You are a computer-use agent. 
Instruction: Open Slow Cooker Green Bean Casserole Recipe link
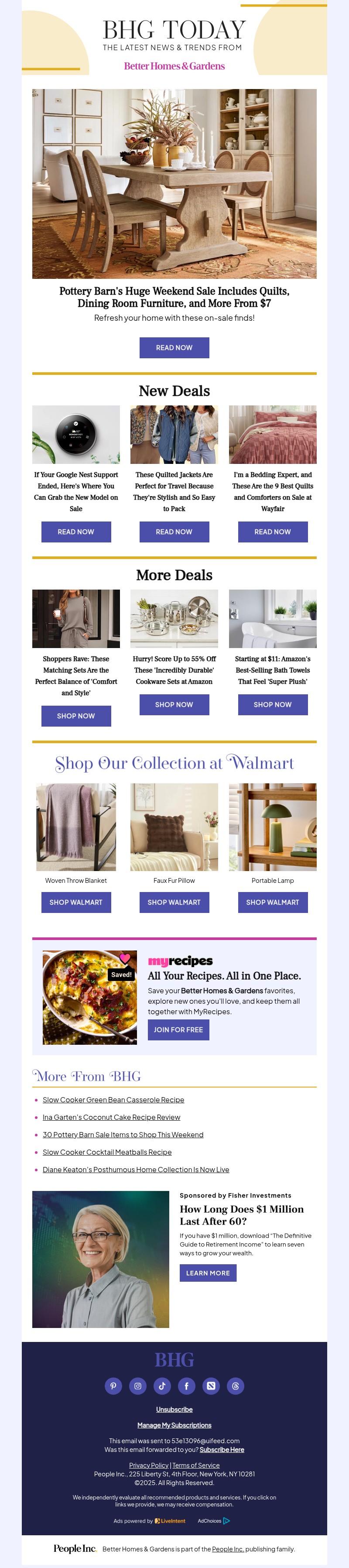click(x=113, y=1100)
